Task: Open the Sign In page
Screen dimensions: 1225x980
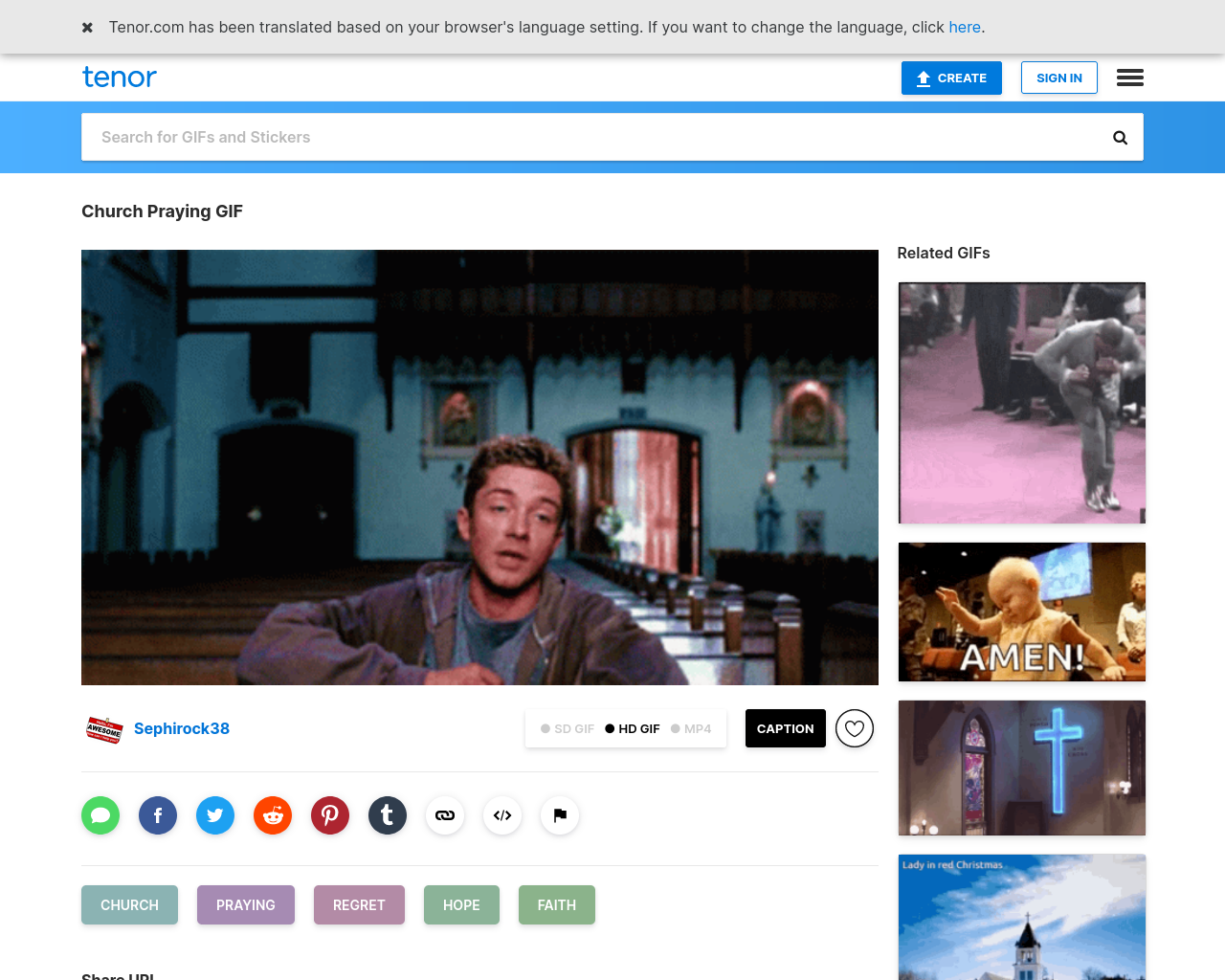Action: pyautogui.click(x=1059, y=78)
